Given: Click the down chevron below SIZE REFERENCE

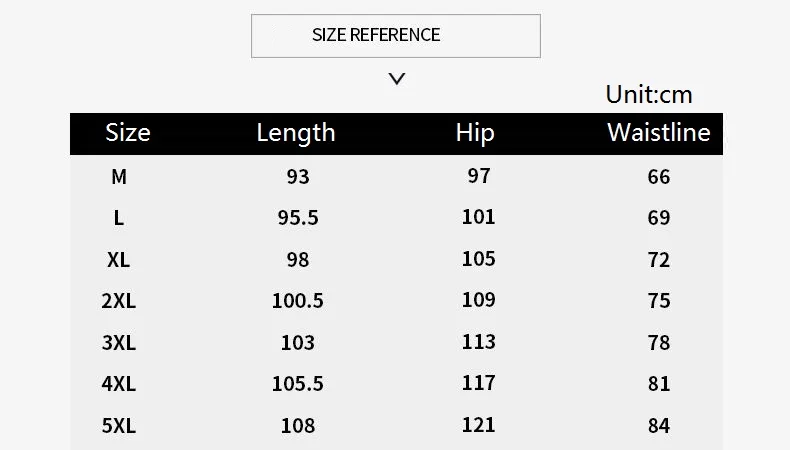Looking at the screenshot, I should click(397, 79).
